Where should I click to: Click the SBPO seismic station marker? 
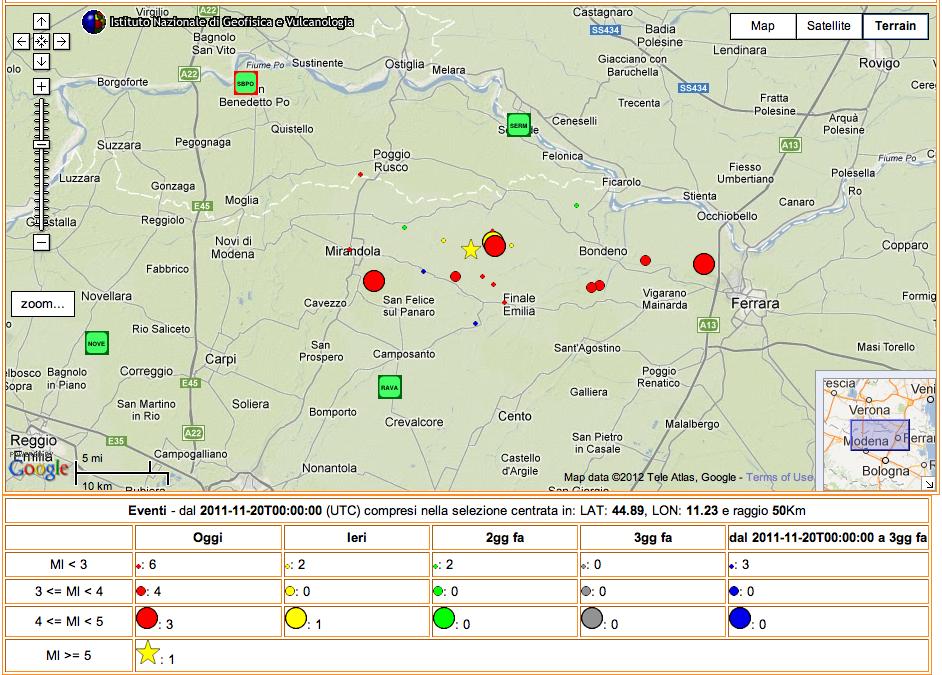coord(245,83)
